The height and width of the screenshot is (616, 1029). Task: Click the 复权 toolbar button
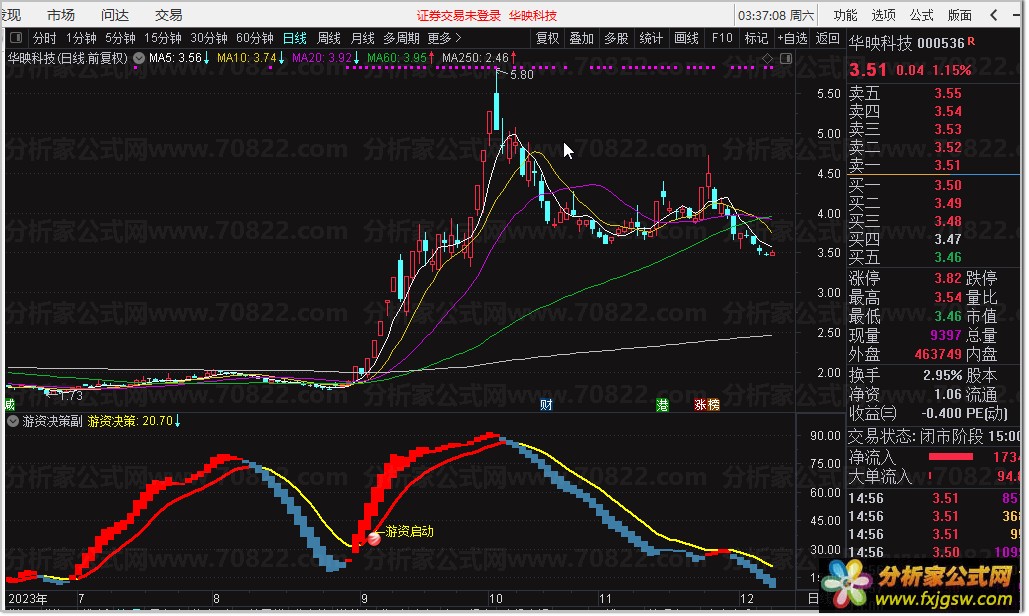[547, 38]
